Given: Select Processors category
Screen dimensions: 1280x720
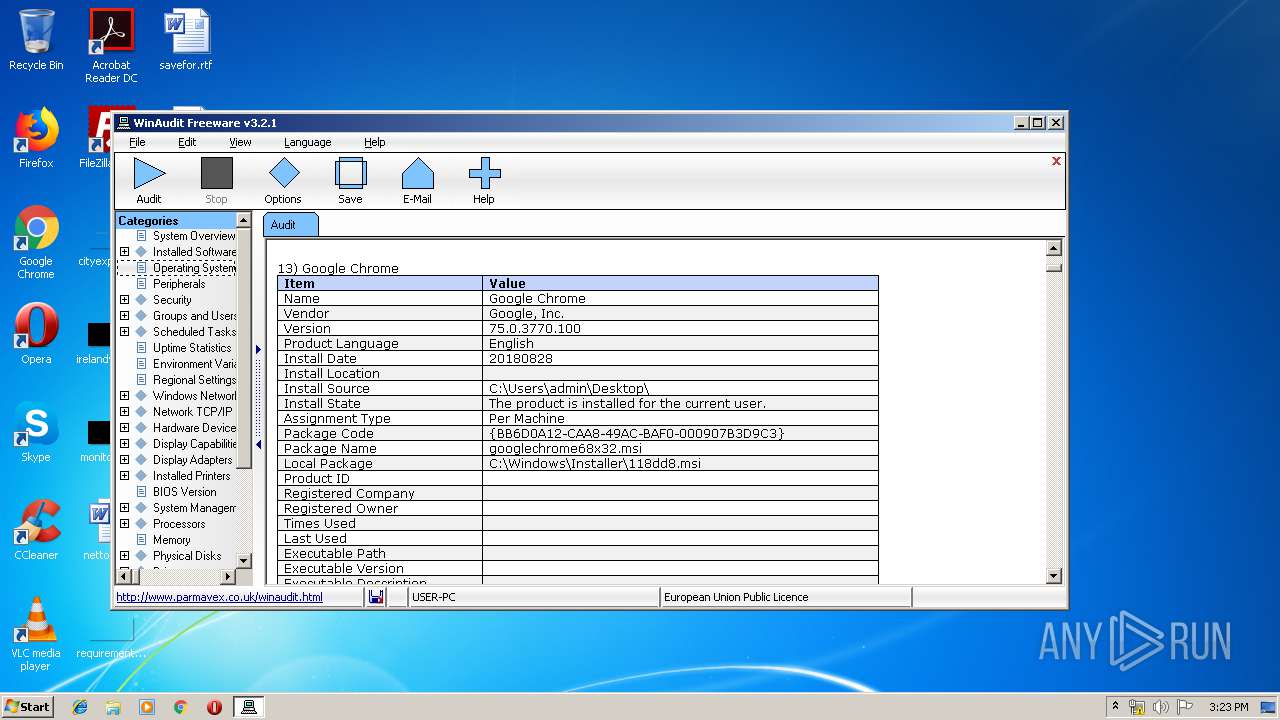Looking at the screenshot, I should tap(179, 524).
